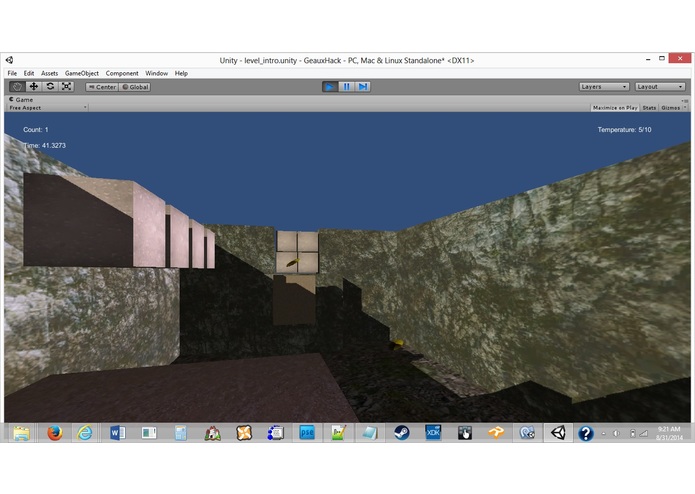Open the Component menu
The image size is (695, 494).
click(x=122, y=73)
